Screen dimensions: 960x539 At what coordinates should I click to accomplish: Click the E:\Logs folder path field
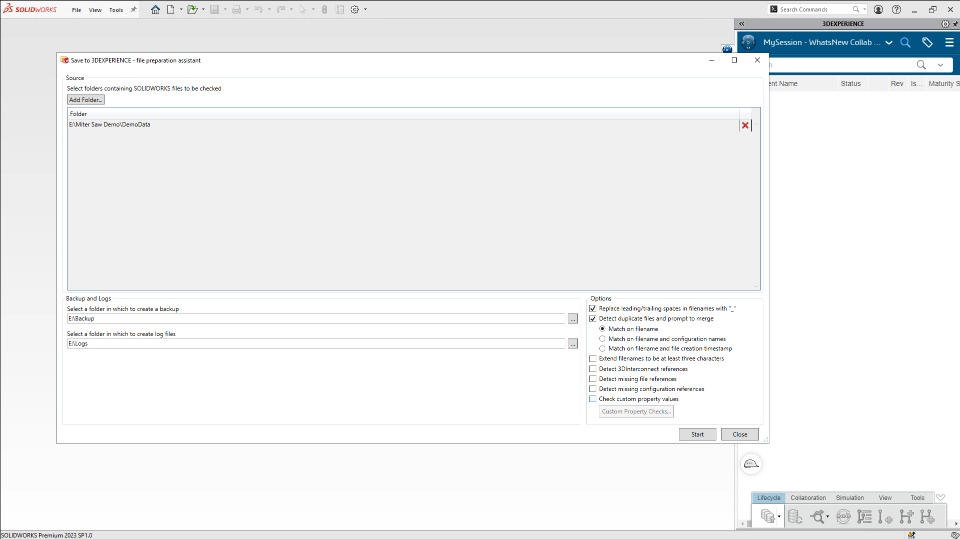316,344
